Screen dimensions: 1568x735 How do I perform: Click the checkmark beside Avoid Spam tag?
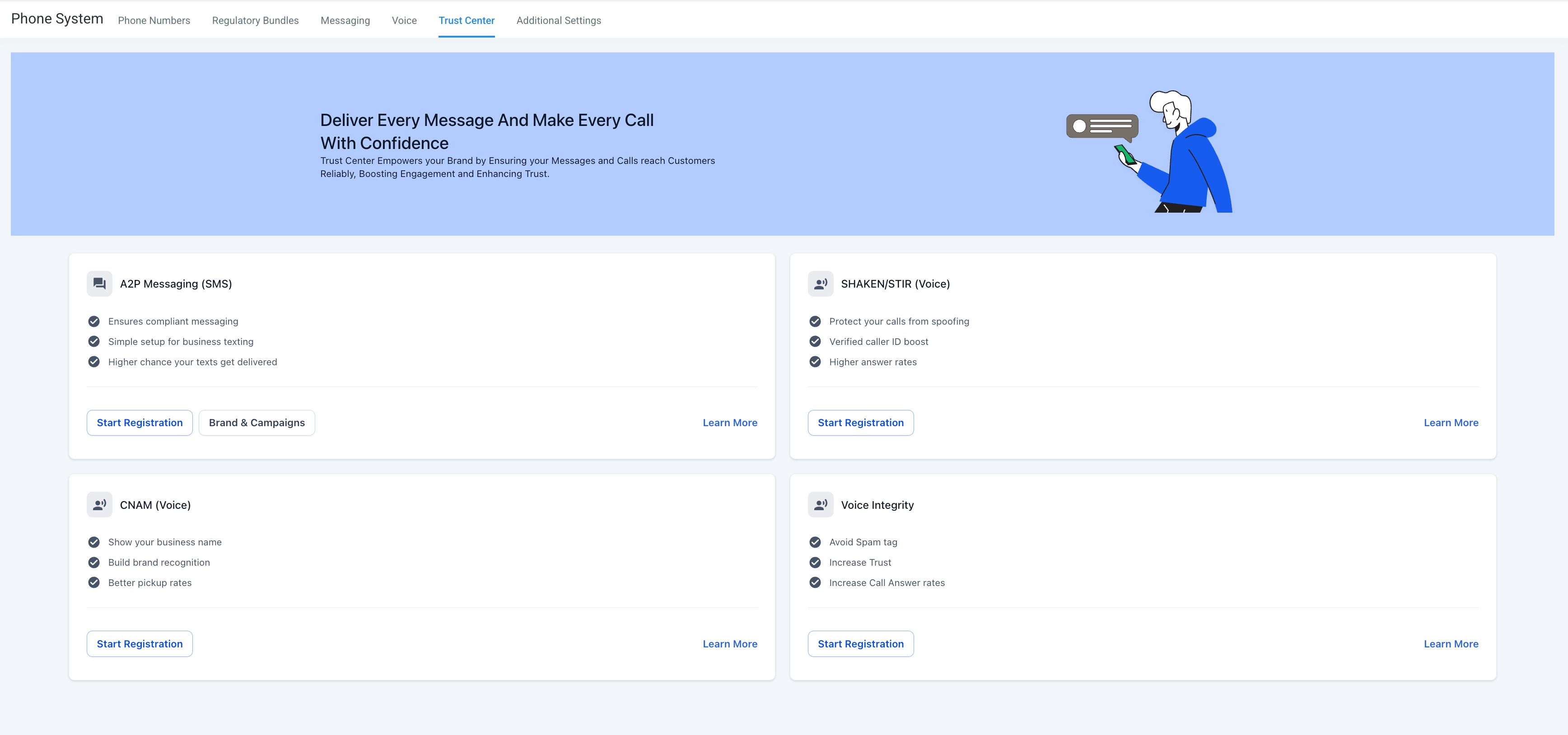pyautogui.click(x=816, y=541)
